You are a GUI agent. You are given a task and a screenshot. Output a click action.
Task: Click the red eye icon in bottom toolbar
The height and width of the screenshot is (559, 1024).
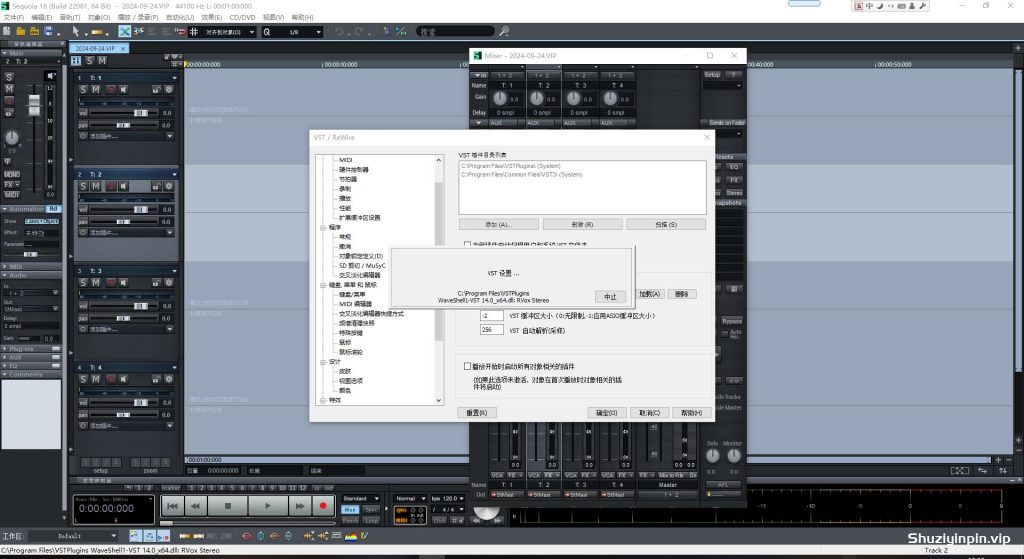coord(246,536)
